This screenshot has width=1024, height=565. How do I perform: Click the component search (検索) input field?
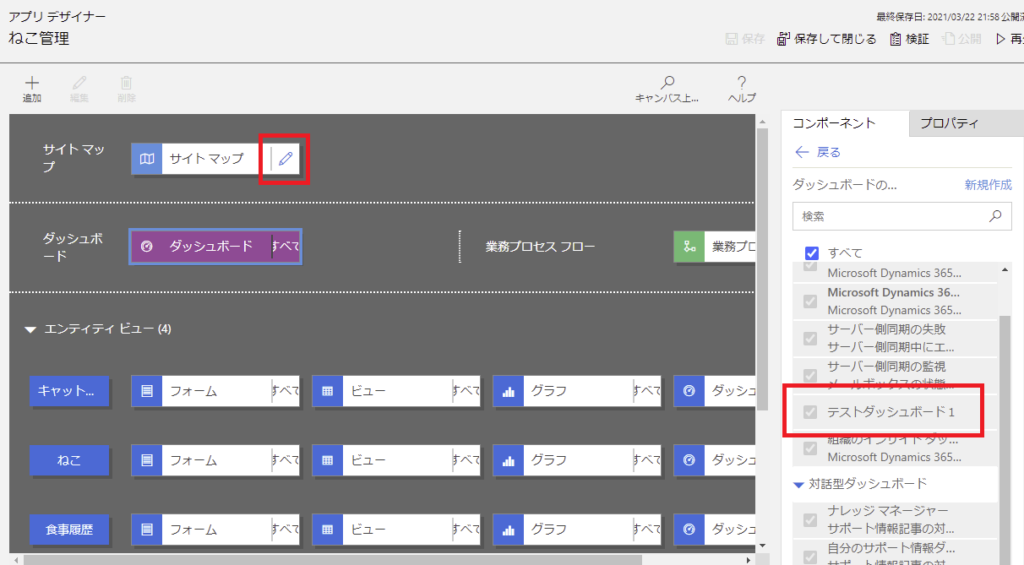coord(902,216)
